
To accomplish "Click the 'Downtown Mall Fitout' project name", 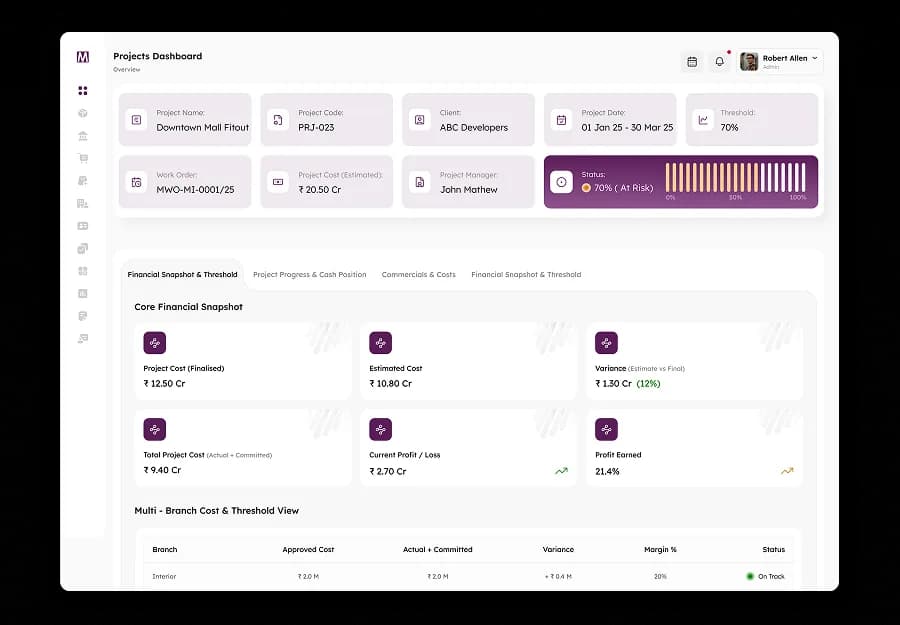I will (x=203, y=127).
